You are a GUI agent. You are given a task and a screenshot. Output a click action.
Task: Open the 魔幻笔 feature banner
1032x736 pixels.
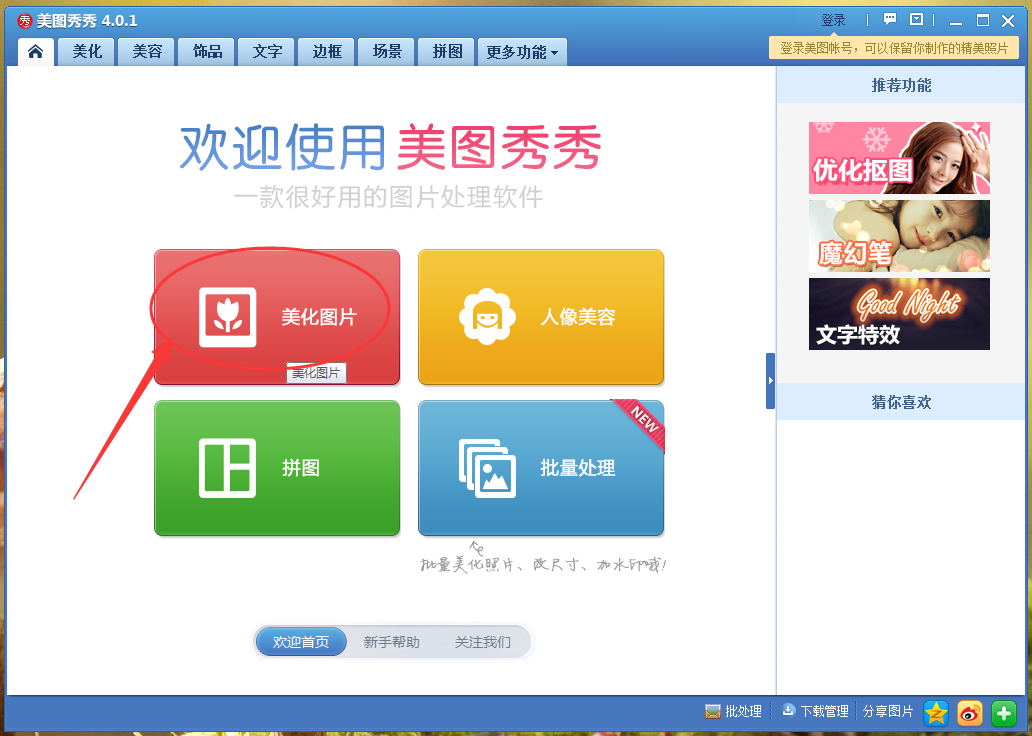tap(899, 236)
